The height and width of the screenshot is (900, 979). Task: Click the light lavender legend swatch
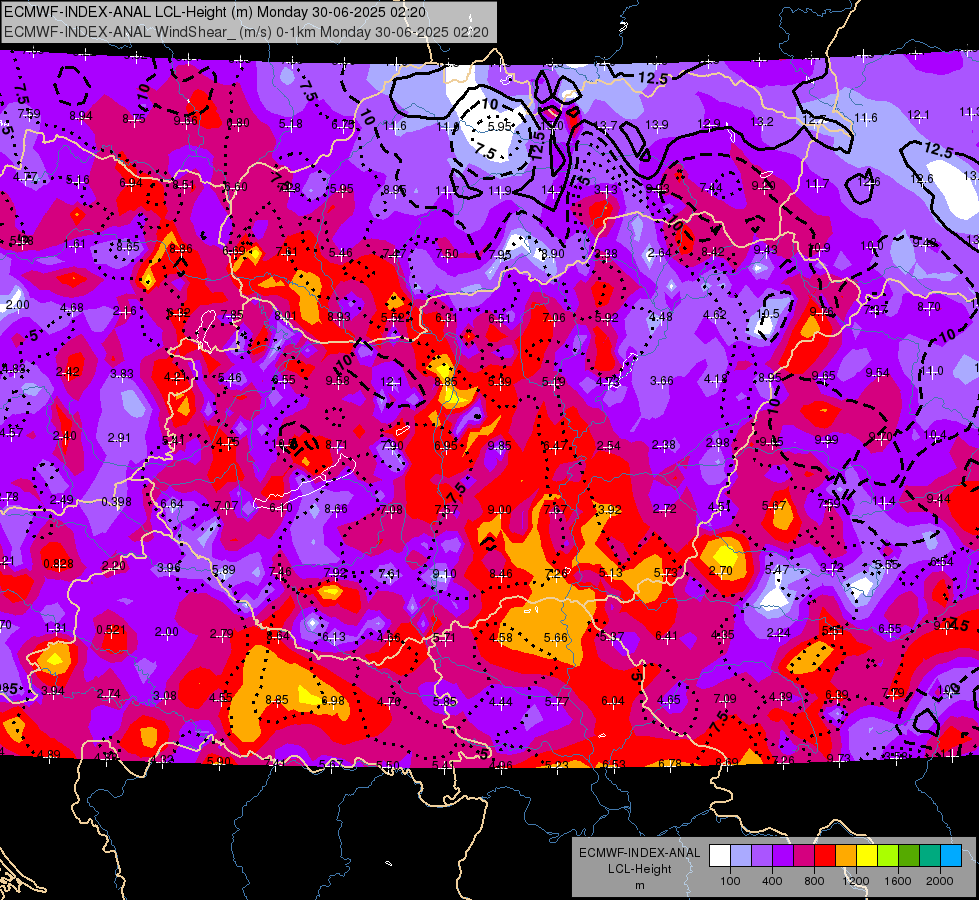[741, 856]
